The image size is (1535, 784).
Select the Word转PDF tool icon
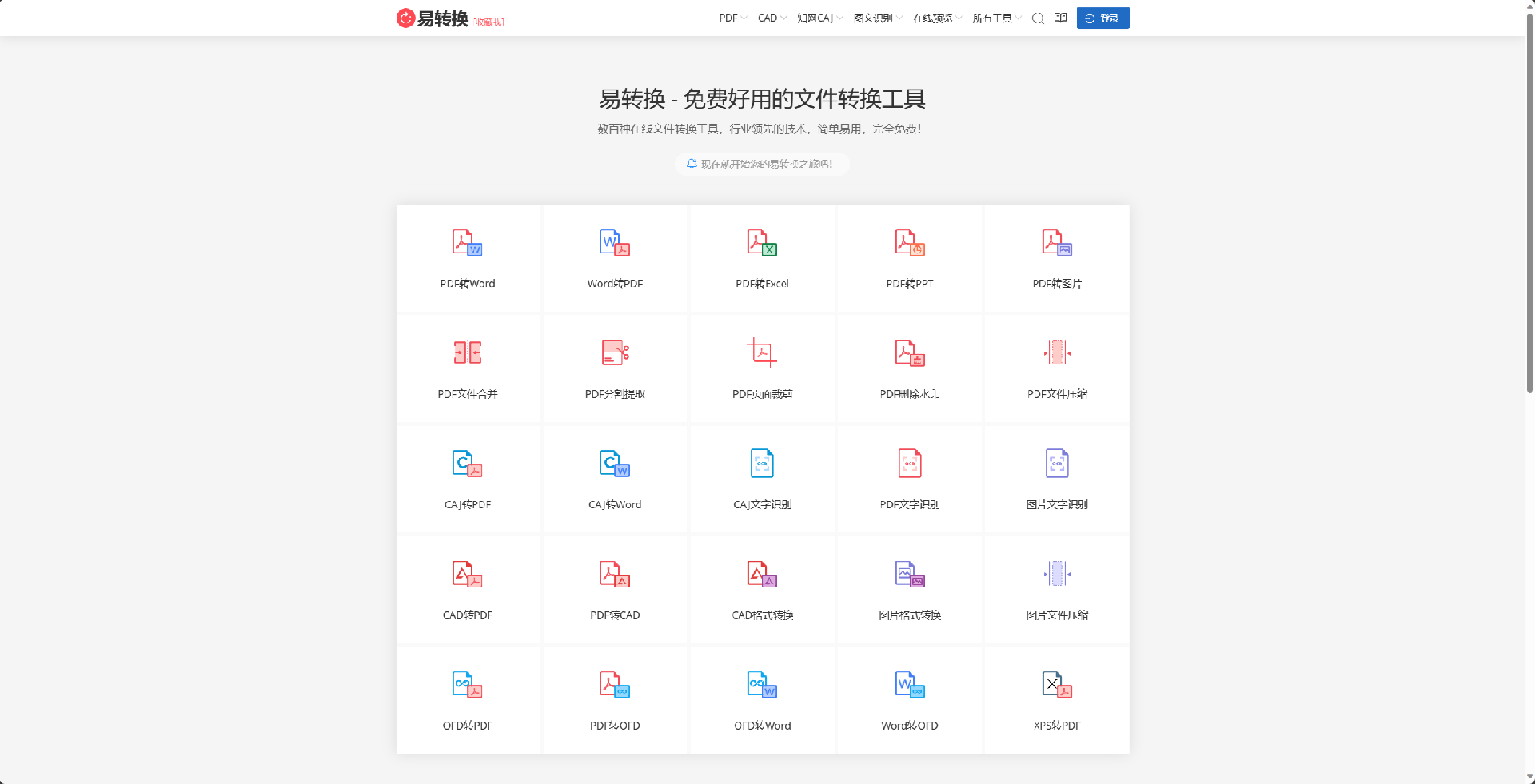pos(615,258)
